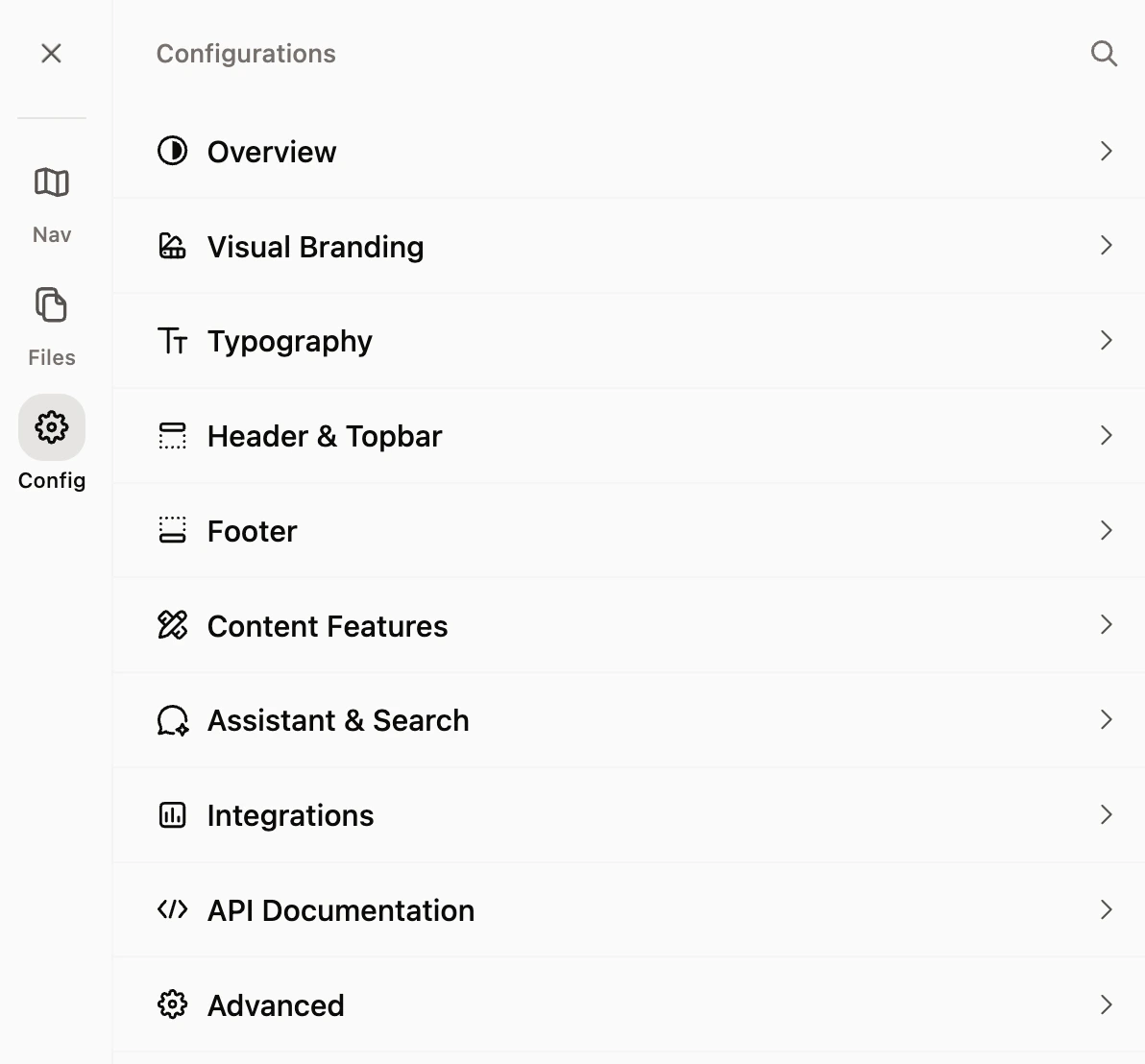Viewport: 1145px width, 1064px height.
Task: Click the Config gear icon in sidebar
Action: [x=51, y=427]
